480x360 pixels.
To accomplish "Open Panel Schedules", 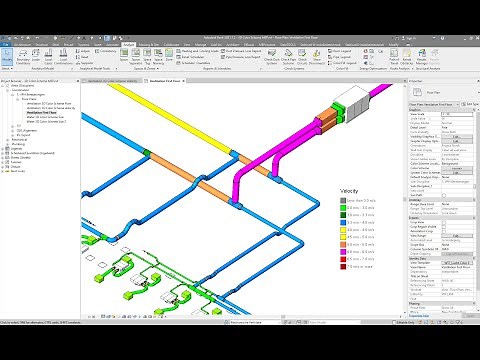I will point(190,57).
